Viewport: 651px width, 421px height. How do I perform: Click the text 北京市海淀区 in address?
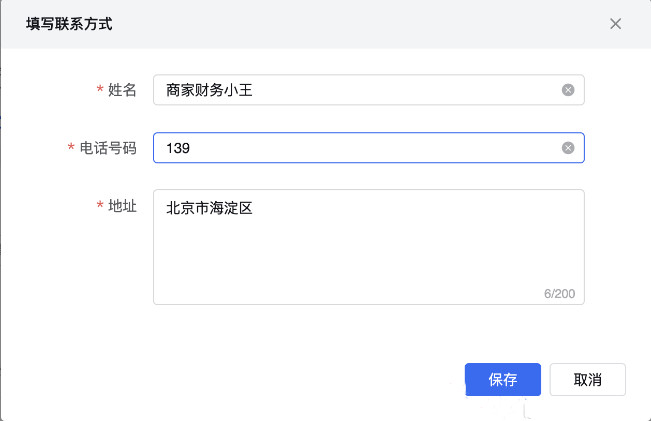tap(208, 210)
